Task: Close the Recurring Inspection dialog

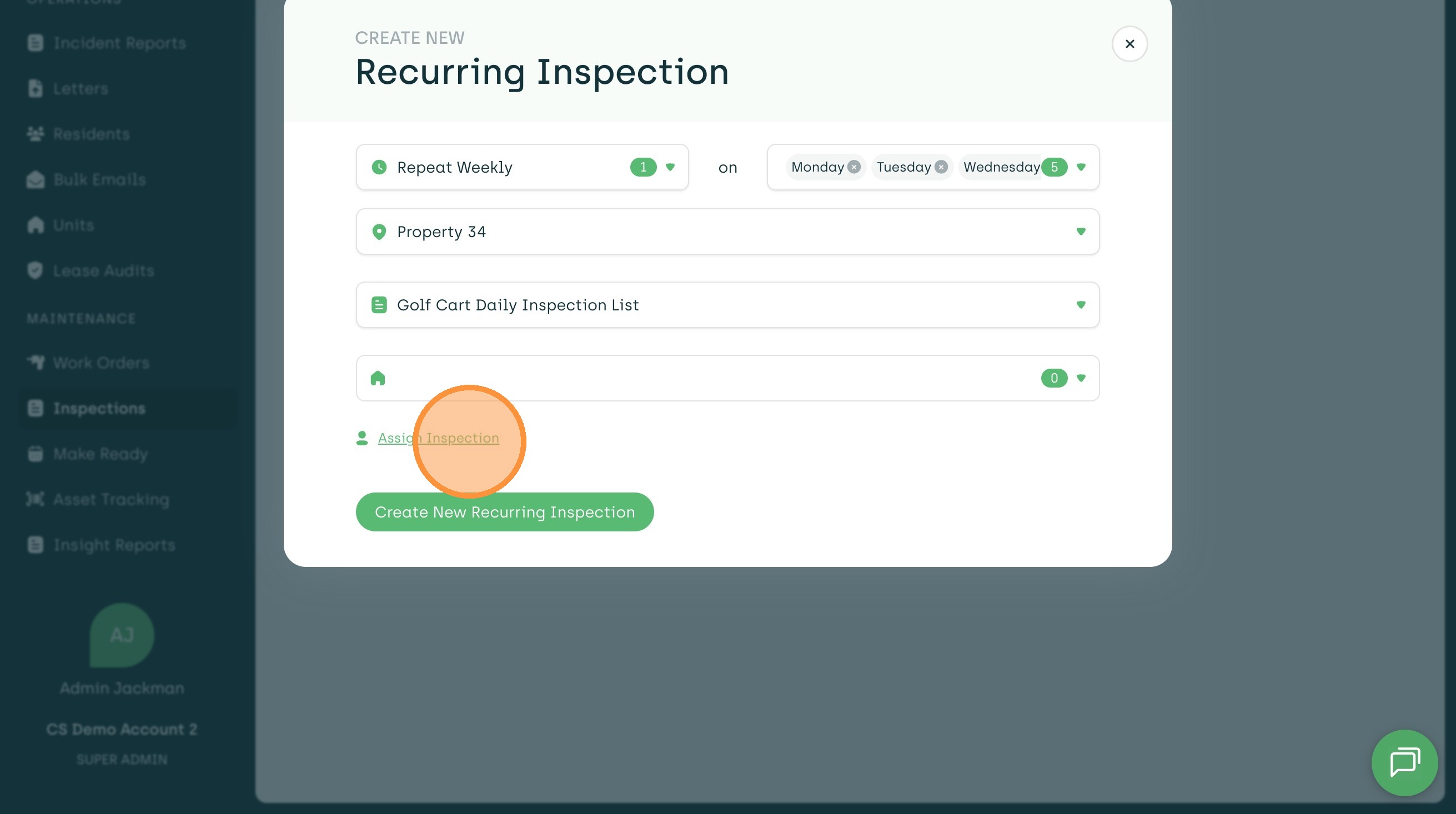Action: [x=1129, y=44]
